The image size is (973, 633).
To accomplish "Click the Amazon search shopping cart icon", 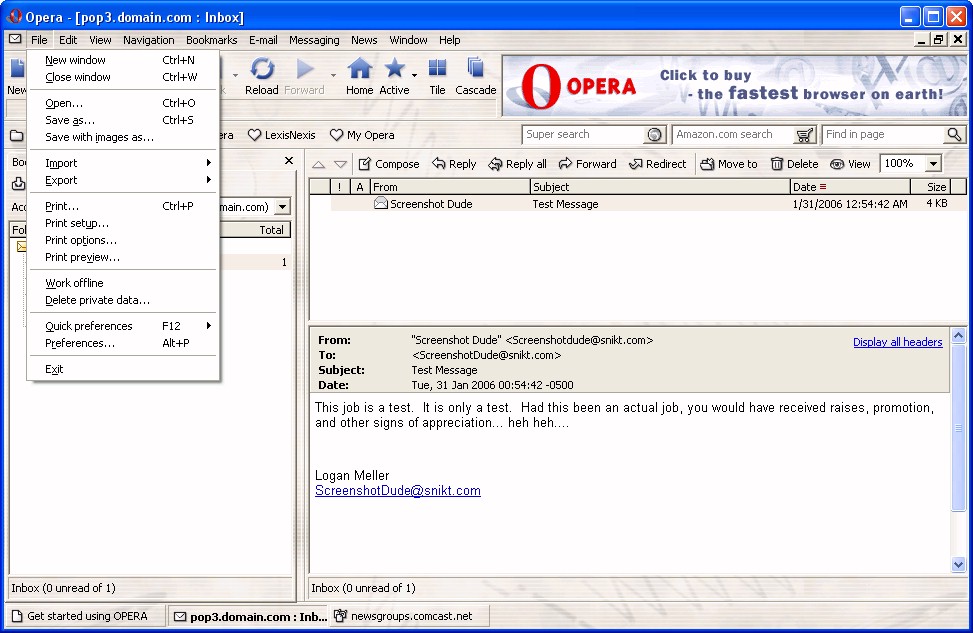I will (x=804, y=135).
